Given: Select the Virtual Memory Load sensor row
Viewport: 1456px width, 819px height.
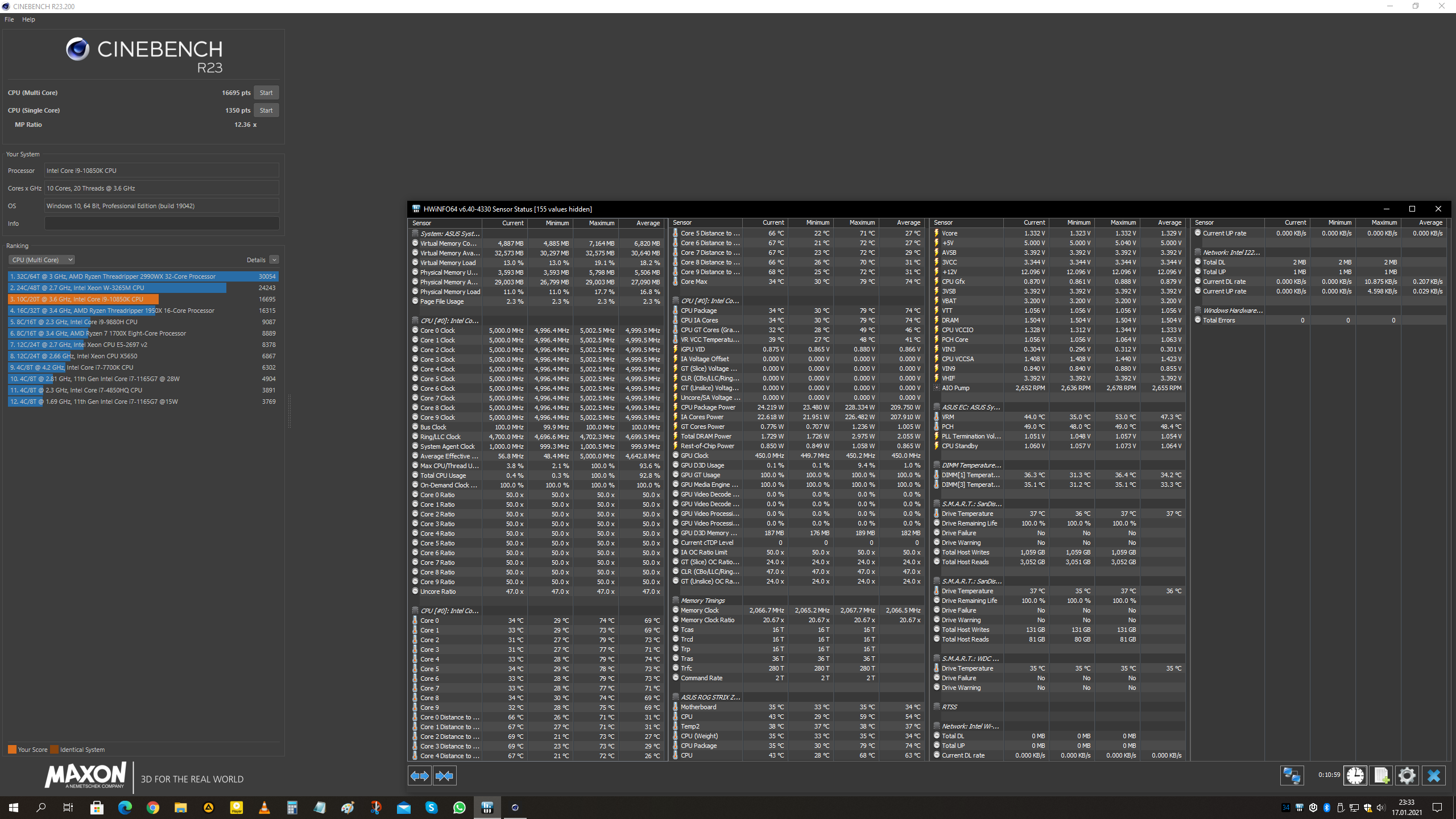Looking at the screenshot, I should (x=536, y=263).
